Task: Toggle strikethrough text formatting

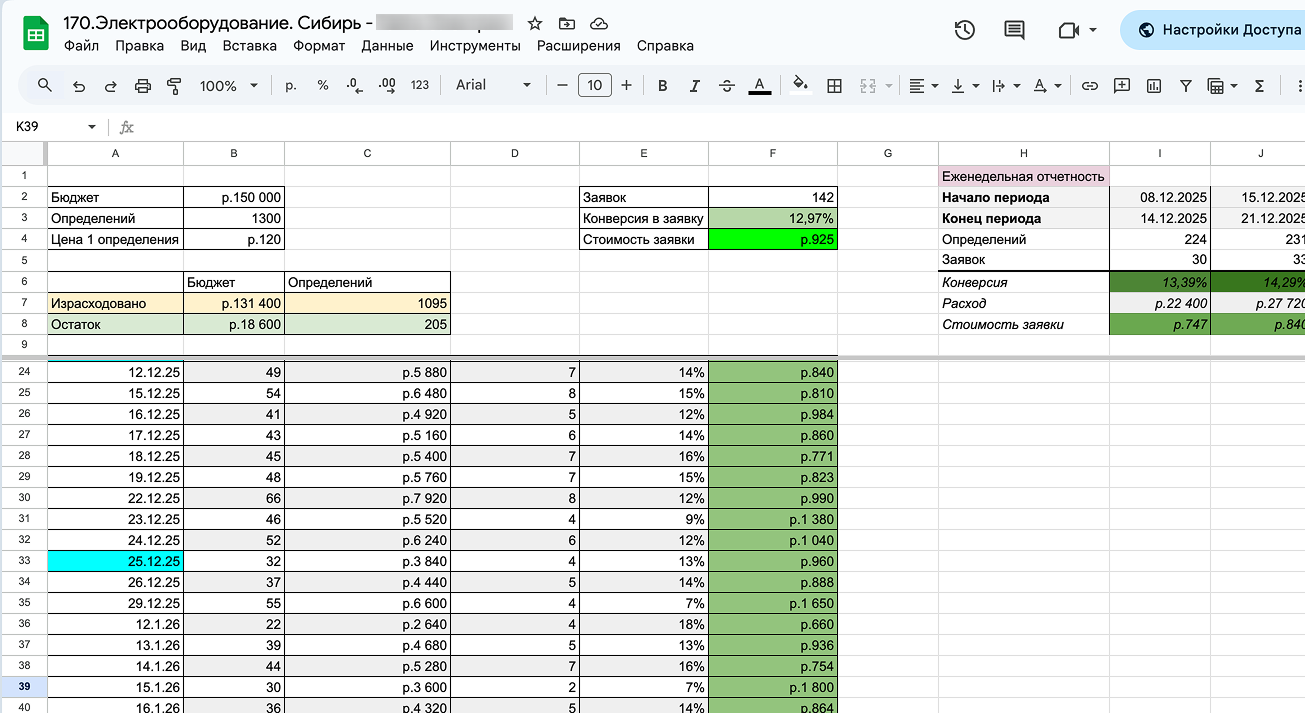Action: 727,86
